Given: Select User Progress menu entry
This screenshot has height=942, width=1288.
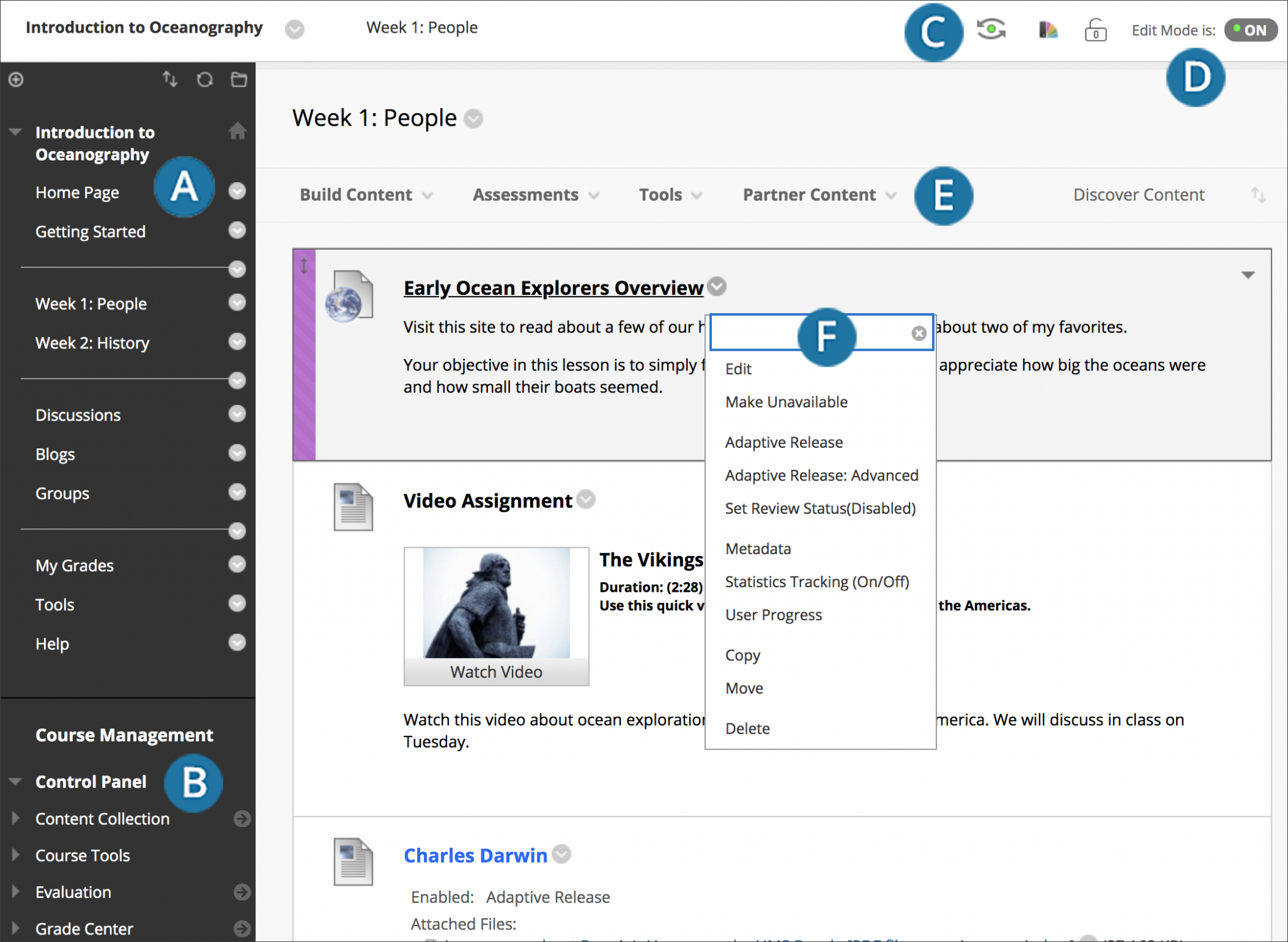Looking at the screenshot, I should pos(774,614).
